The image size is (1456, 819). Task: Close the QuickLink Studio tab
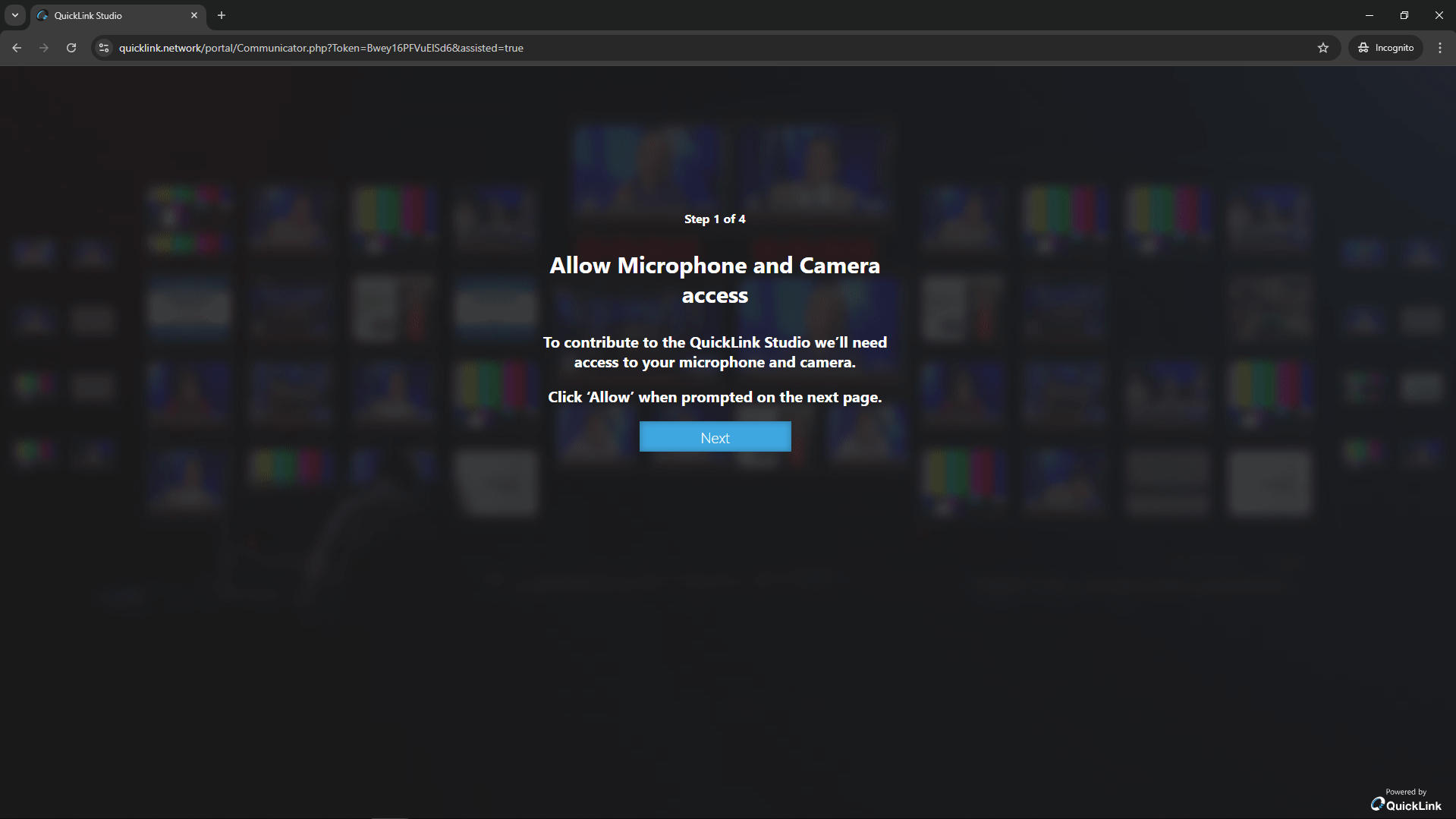click(x=194, y=15)
